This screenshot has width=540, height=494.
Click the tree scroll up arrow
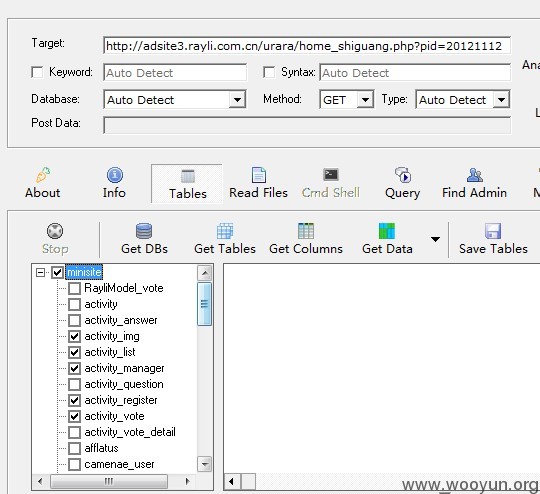point(205,273)
